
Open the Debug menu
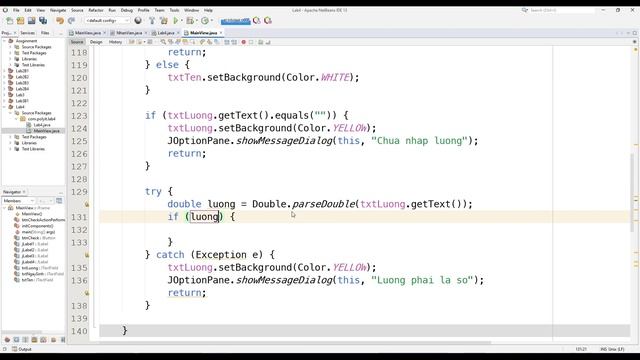127,10
